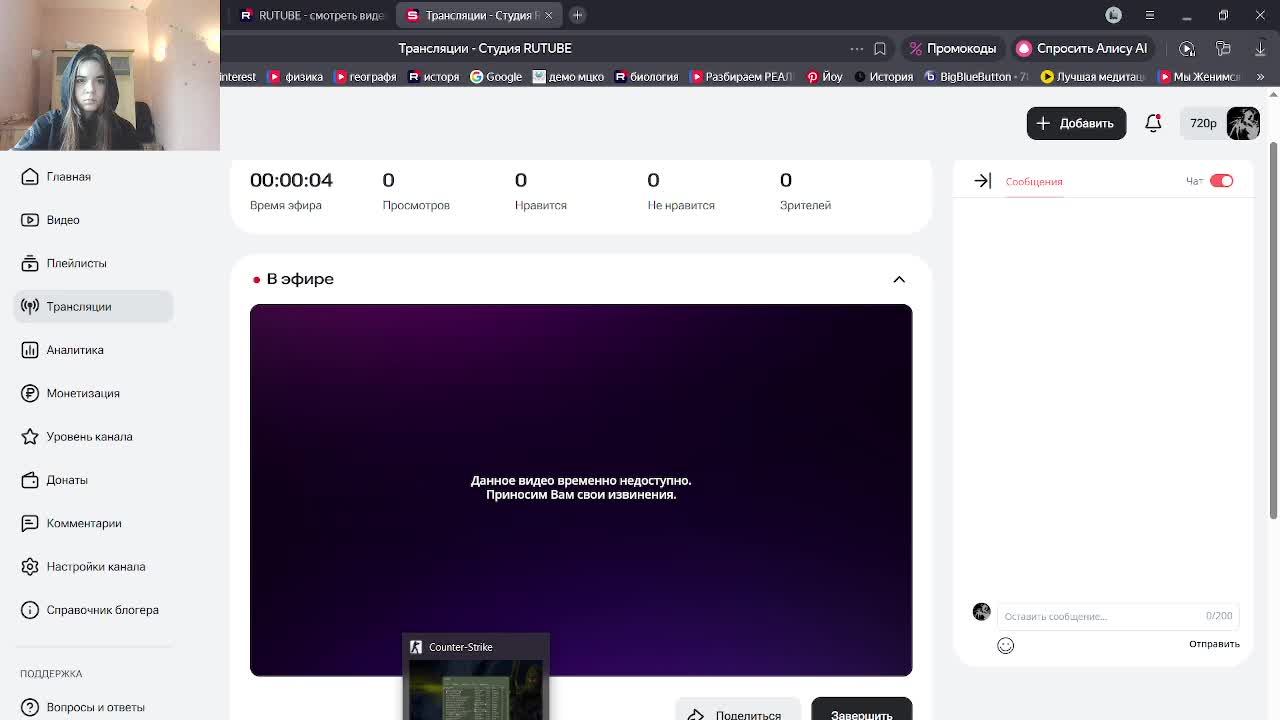Screen dimensions: 1280x720
Task: Switch to the RUTUBE - смотреть видео tab
Action: pos(313,15)
